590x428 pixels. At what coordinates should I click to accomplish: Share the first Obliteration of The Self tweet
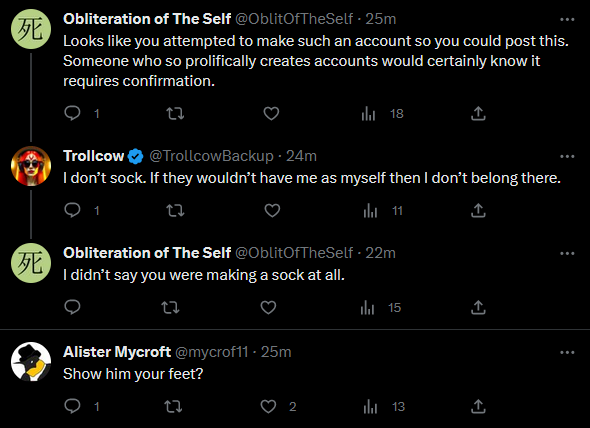click(x=478, y=113)
